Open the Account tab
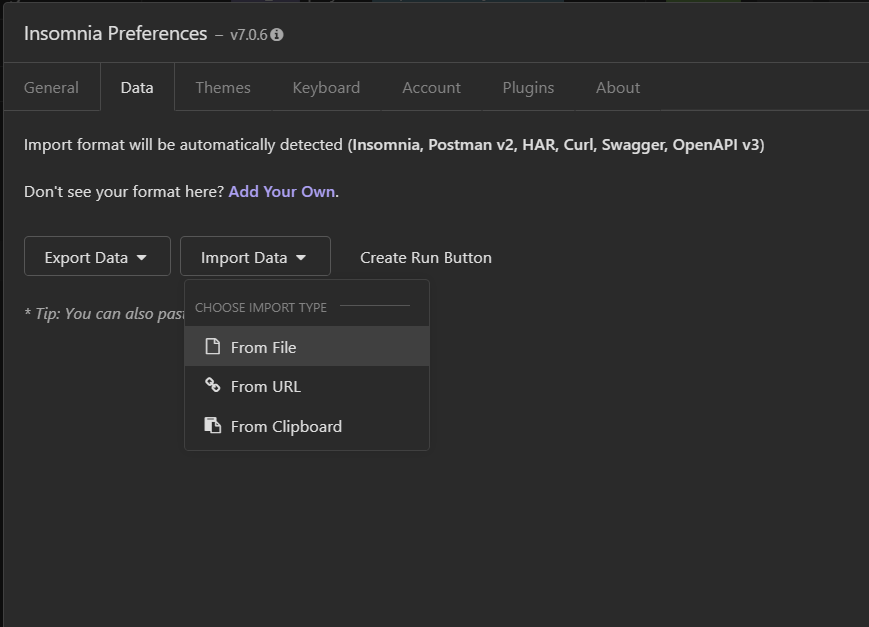 click(431, 88)
